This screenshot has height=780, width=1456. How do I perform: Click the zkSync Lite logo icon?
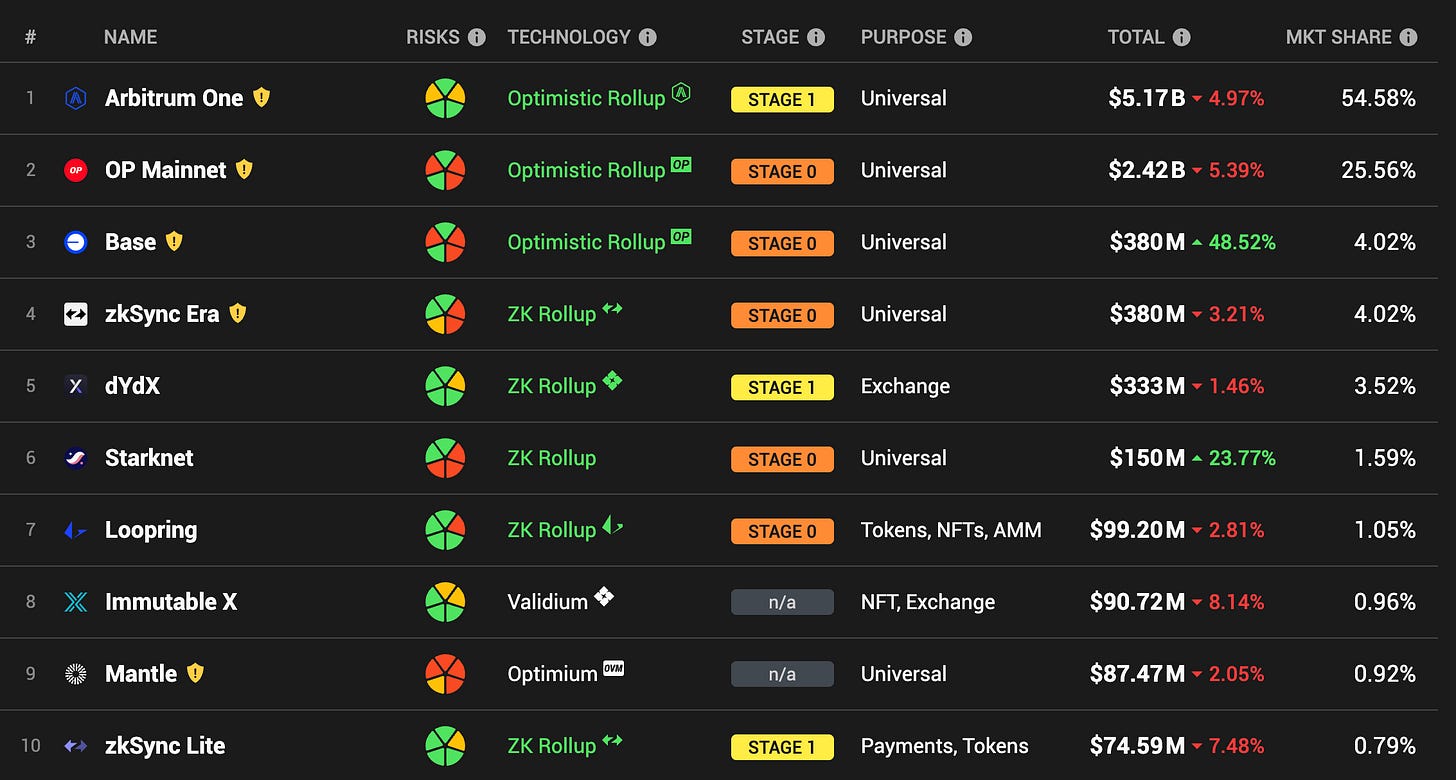[x=76, y=746]
